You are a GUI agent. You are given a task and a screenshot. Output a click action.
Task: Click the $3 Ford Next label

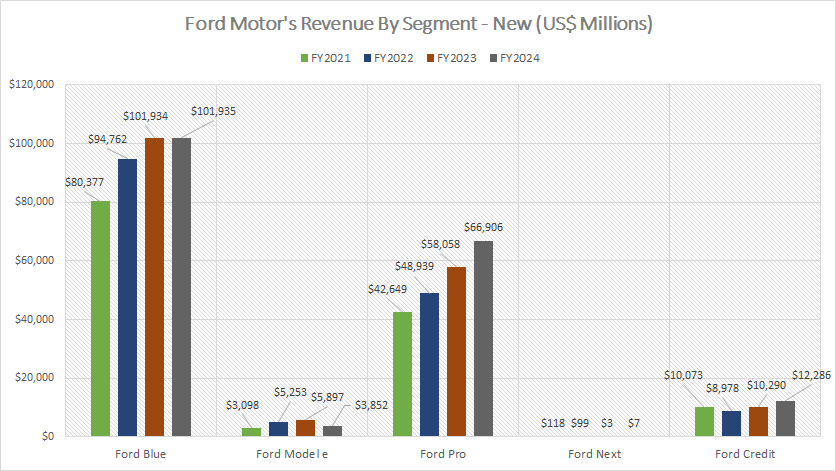click(607, 424)
